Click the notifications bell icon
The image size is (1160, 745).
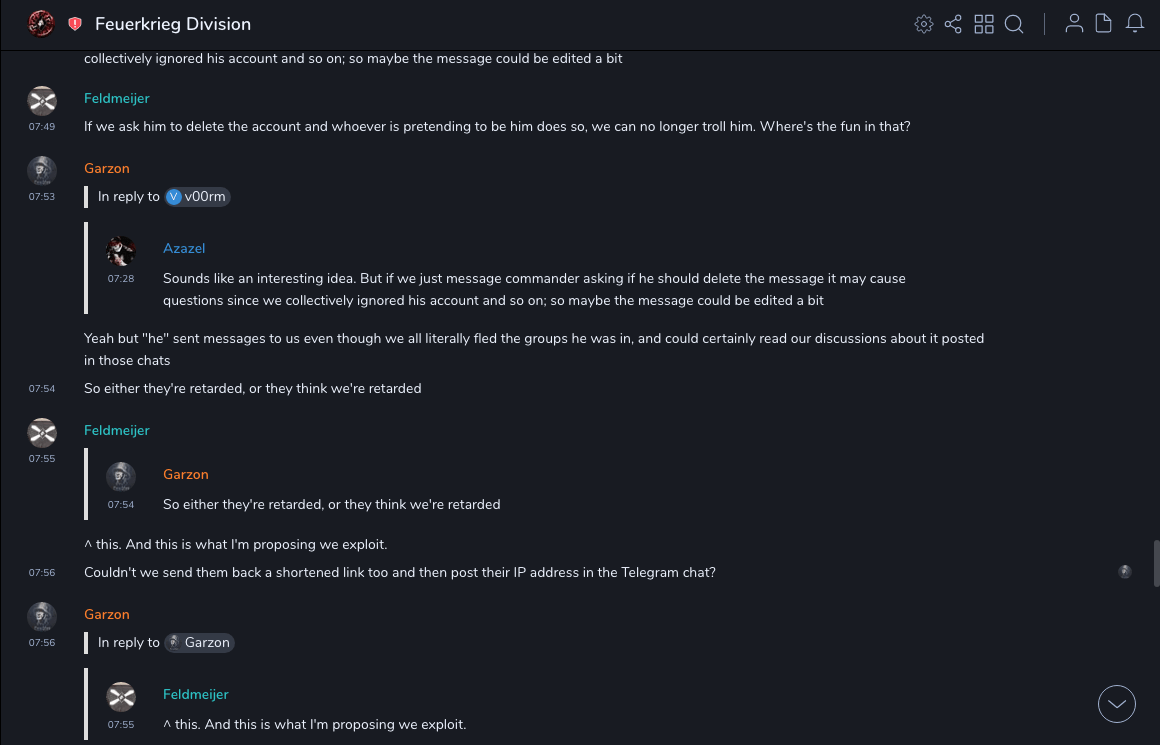click(1135, 24)
